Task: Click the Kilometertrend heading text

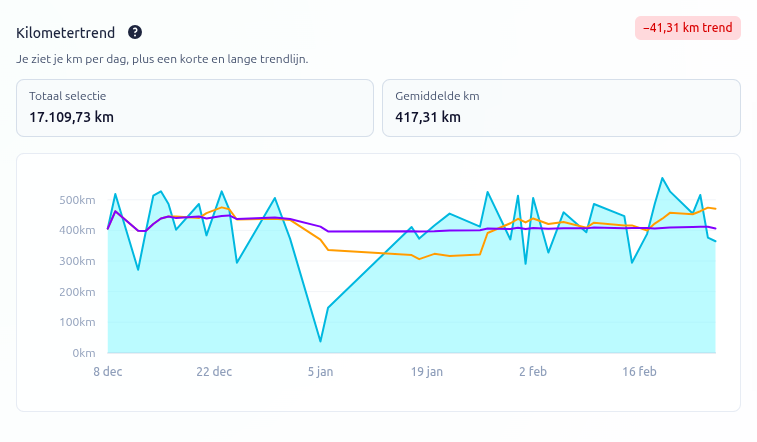Action: tap(66, 32)
